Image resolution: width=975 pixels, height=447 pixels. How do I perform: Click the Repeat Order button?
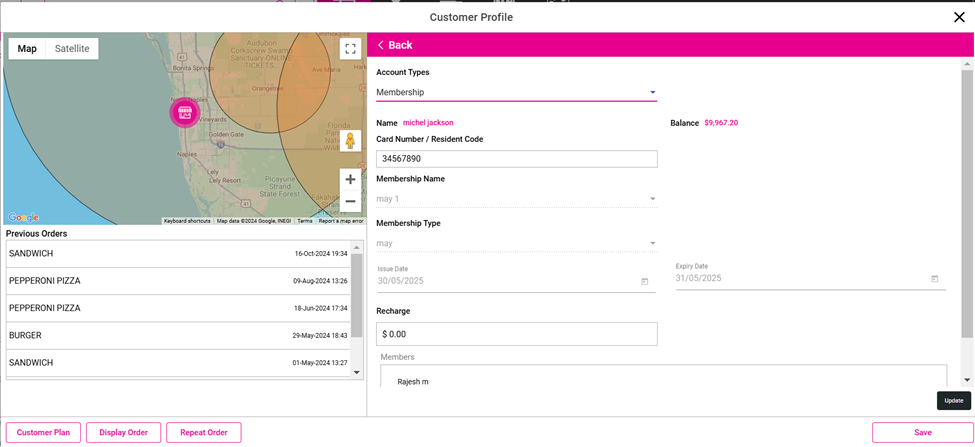pyautogui.click(x=203, y=433)
